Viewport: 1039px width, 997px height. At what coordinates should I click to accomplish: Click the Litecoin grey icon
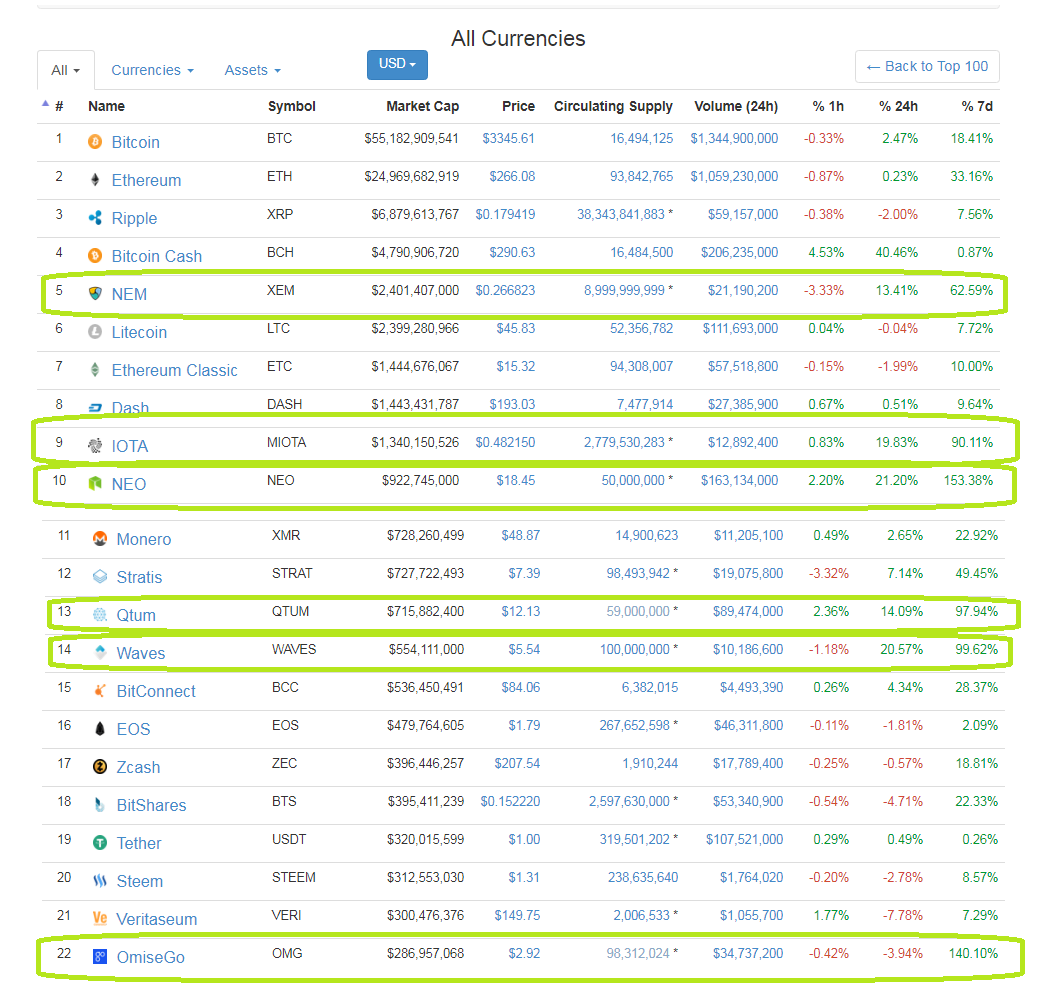[95, 331]
